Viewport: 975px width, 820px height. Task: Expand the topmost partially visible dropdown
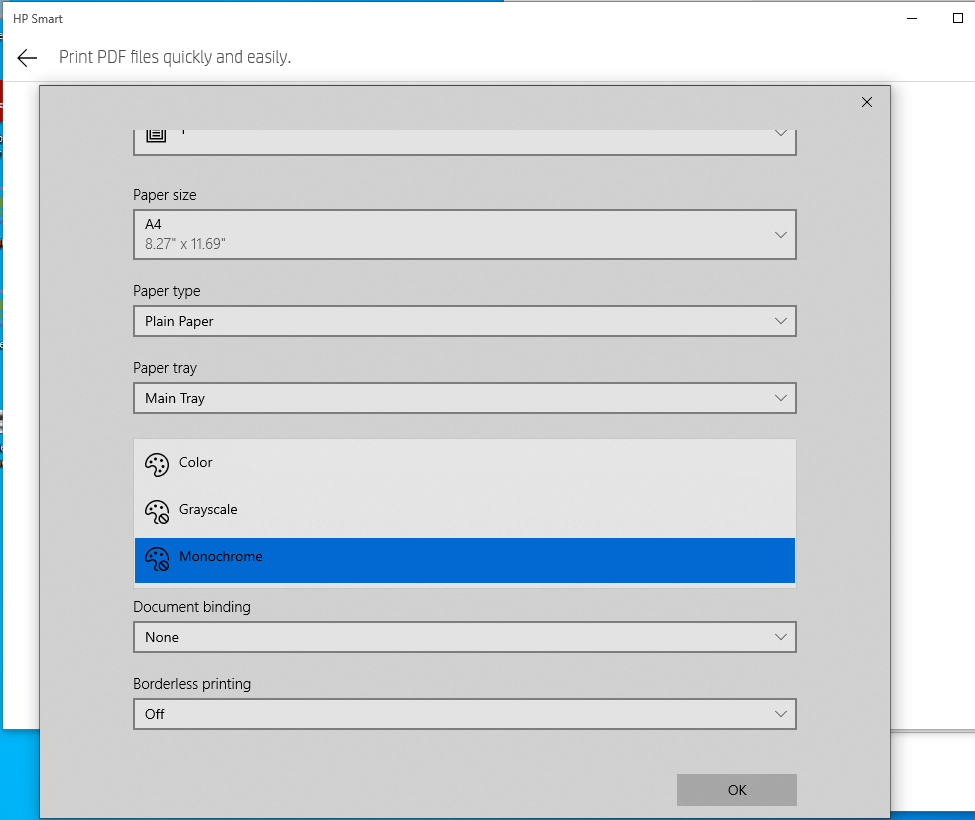pyautogui.click(x=464, y=135)
